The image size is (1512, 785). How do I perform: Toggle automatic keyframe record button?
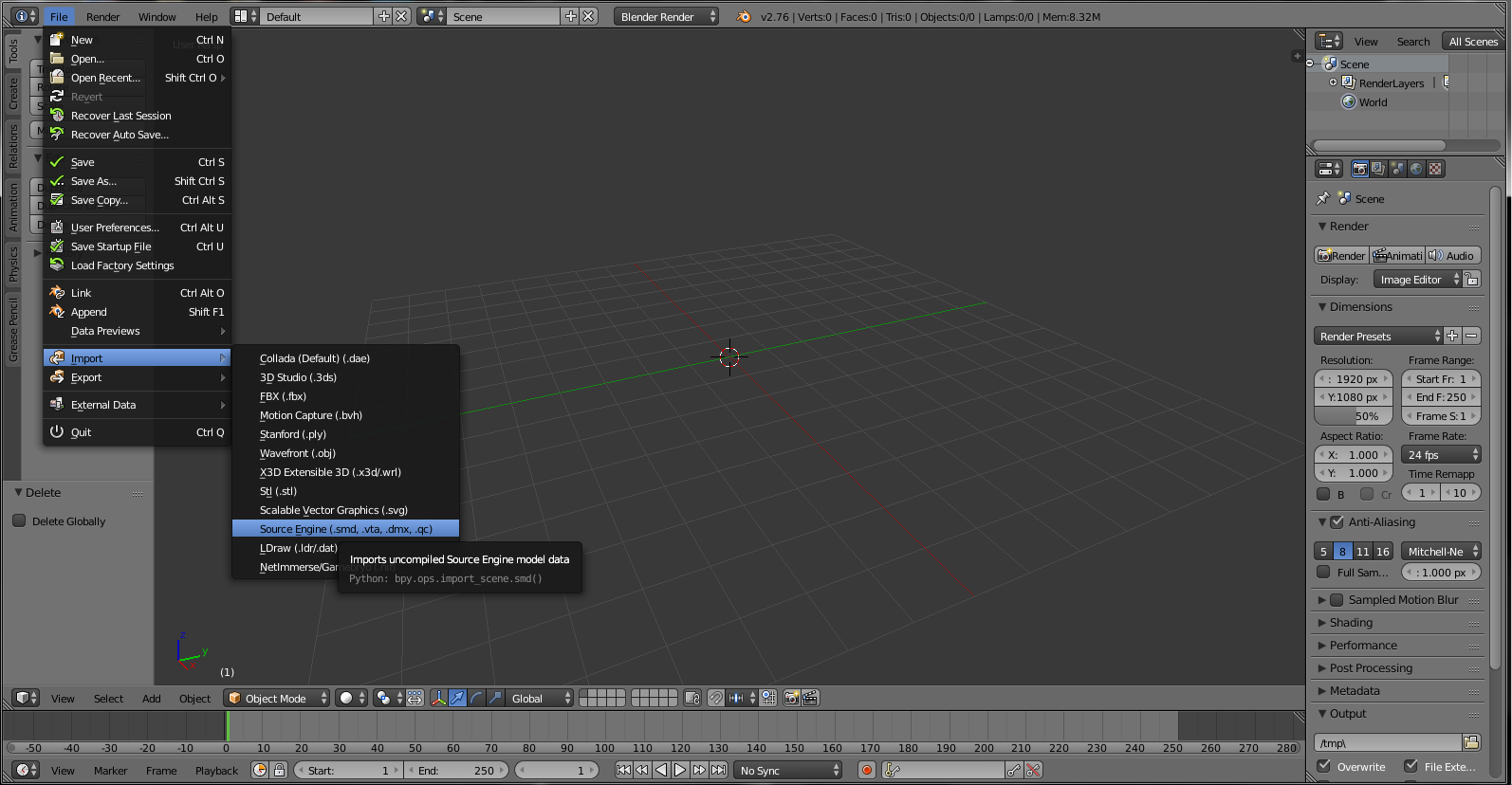866,770
